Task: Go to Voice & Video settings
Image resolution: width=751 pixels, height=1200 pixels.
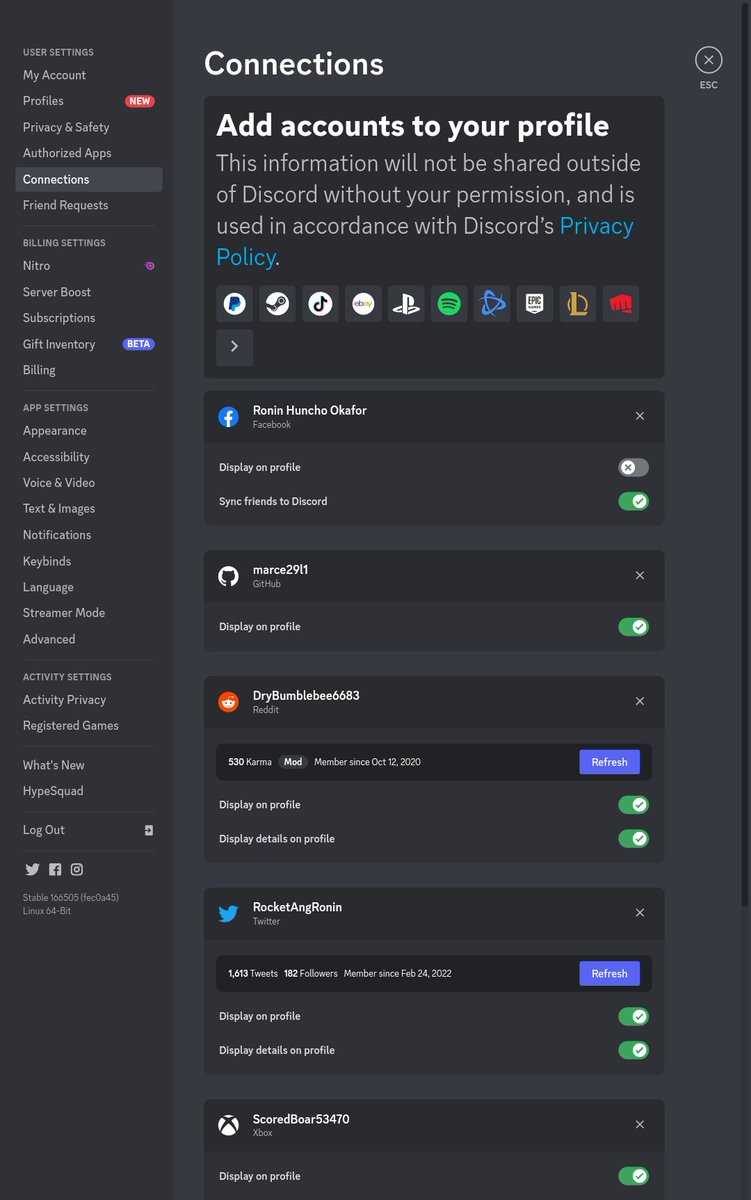Action: [x=89, y=483]
